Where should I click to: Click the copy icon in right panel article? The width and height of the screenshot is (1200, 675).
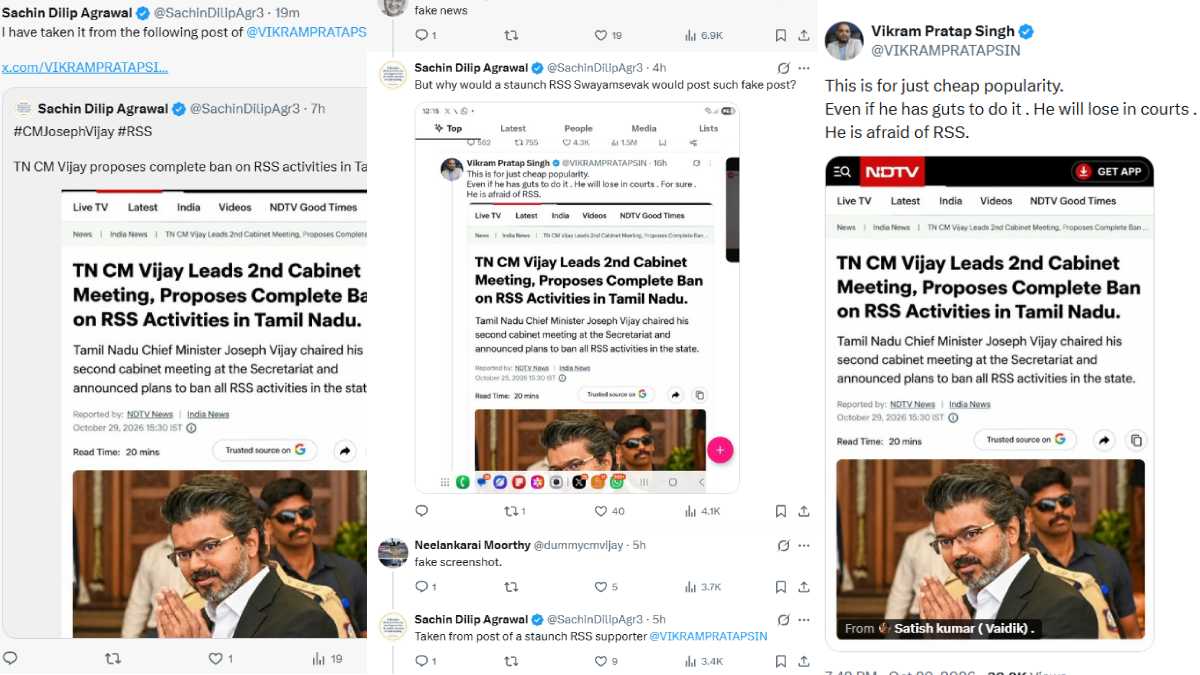[x=1135, y=439]
